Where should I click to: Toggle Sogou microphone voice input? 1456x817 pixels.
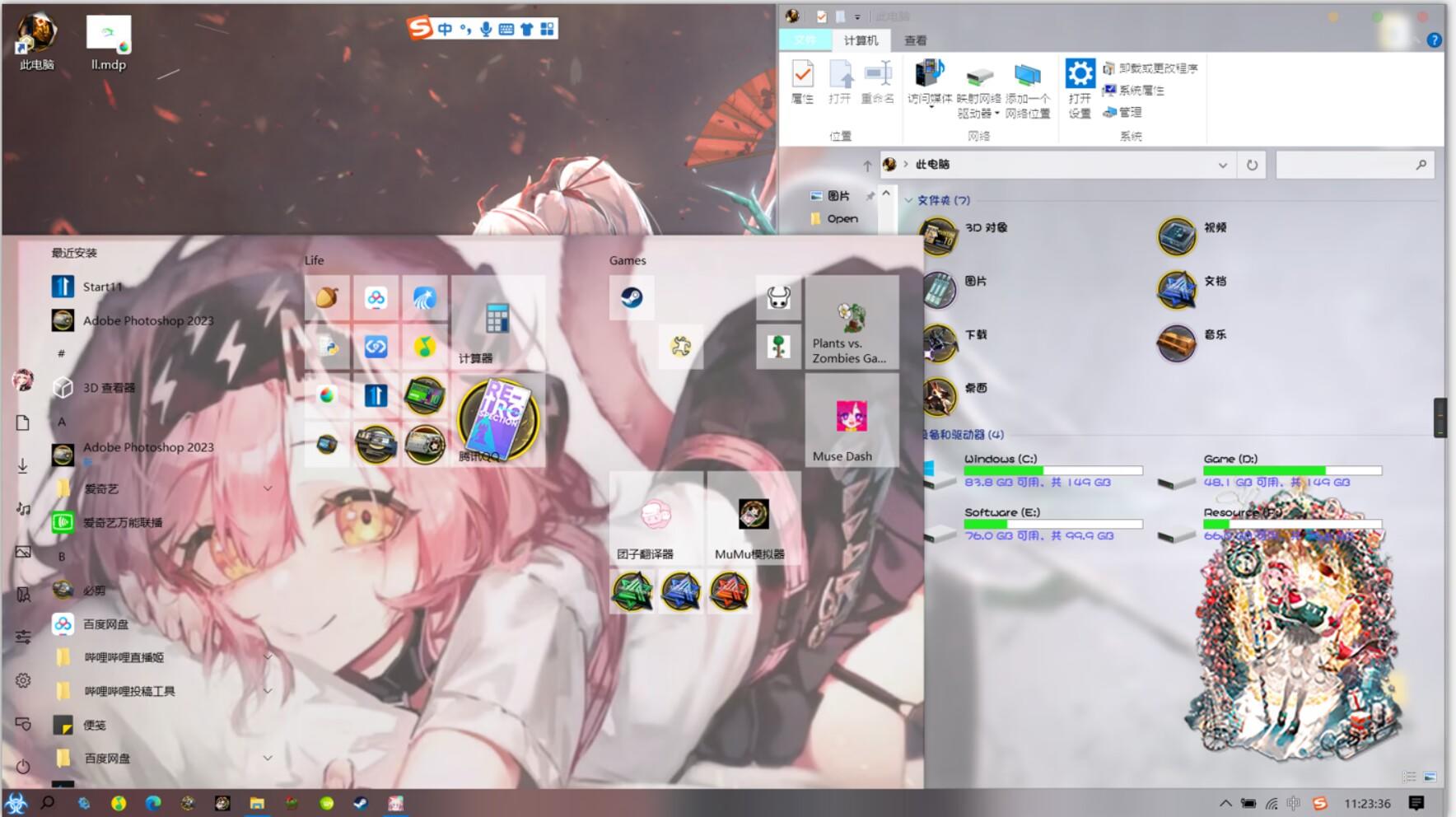pyautogui.click(x=486, y=29)
